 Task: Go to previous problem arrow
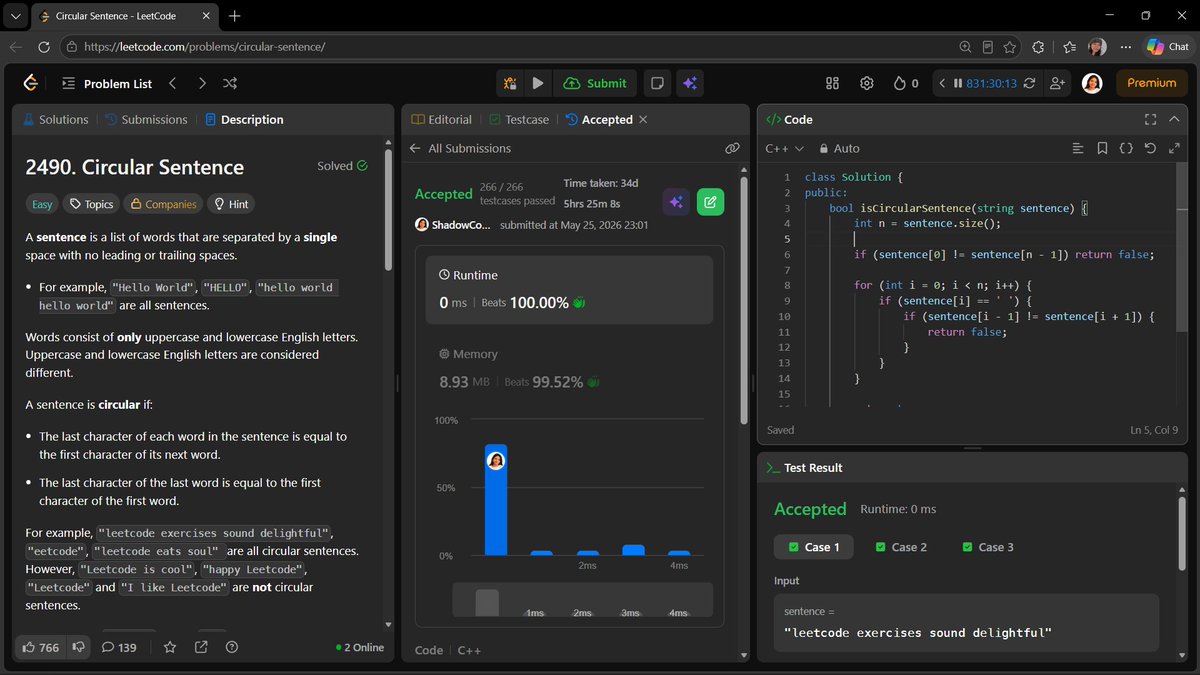click(172, 83)
